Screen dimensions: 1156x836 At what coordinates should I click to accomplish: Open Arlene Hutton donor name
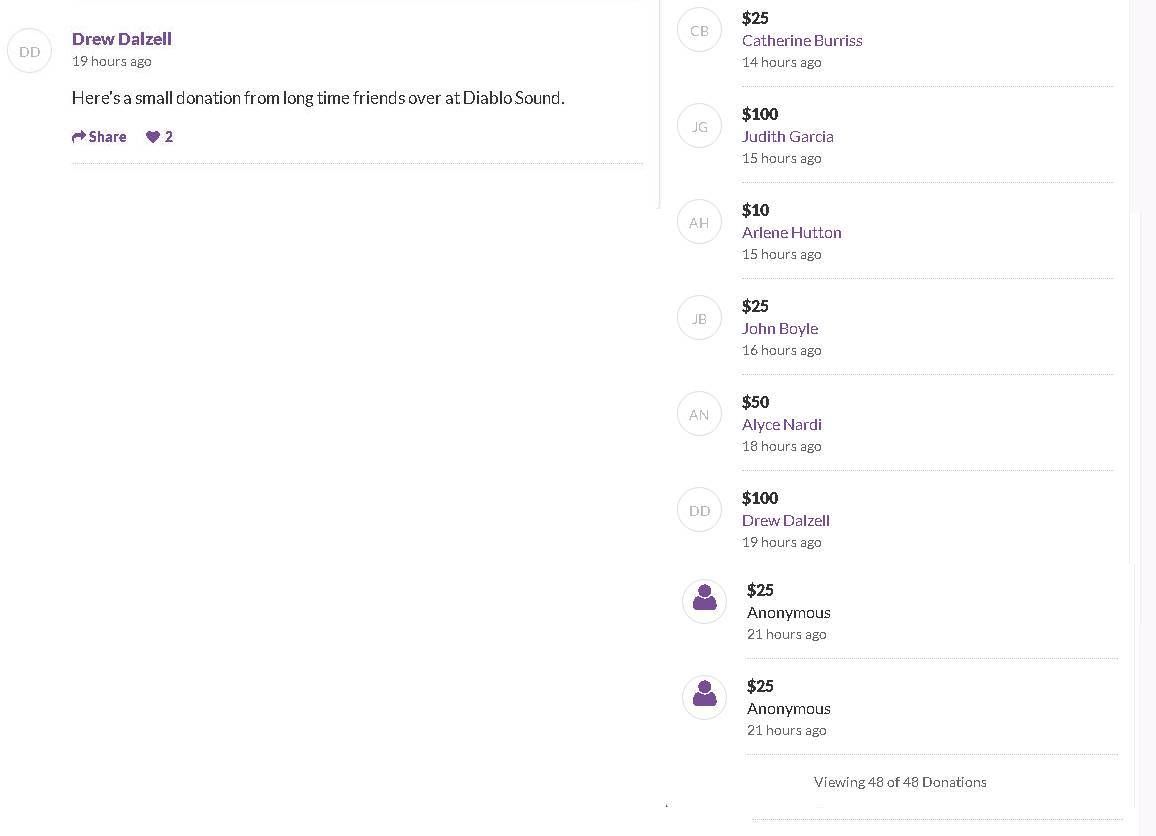tap(791, 233)
